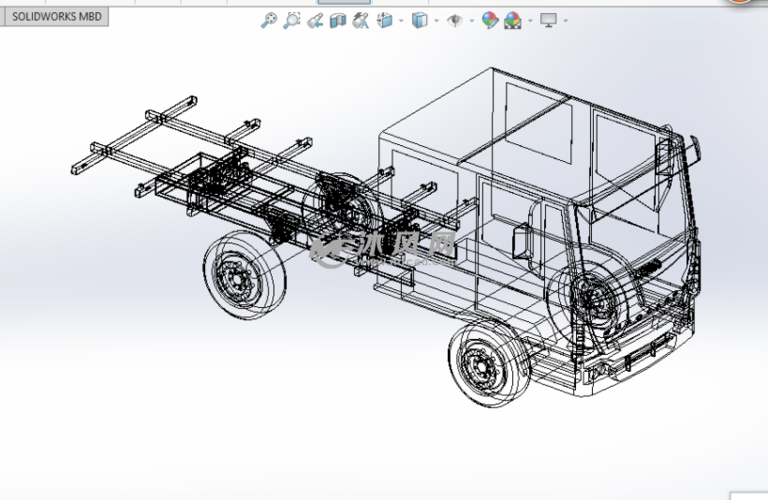
Task: Click the Zoom to Fit icon
Action: (268, 20)
